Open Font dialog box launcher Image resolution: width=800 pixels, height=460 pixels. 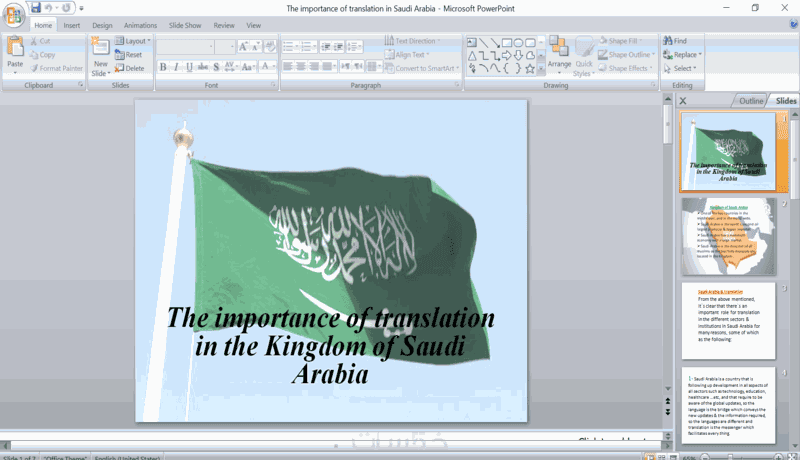tap(273, 85)
